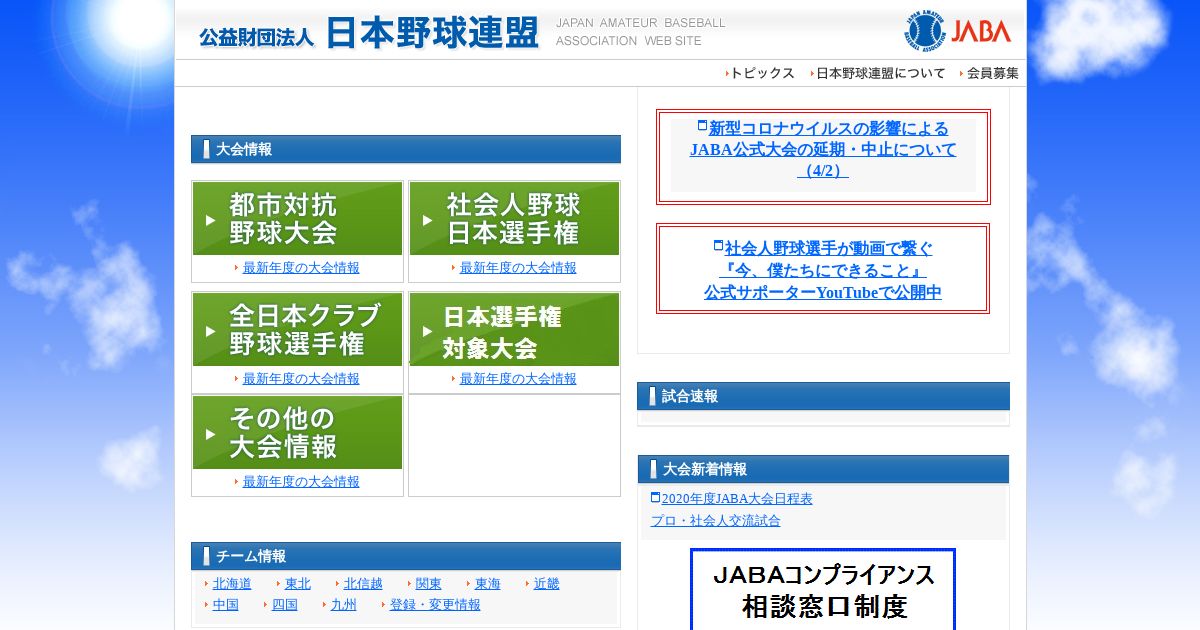The image size is (1200, 630).
Task: Open the 登録・変更情報 link
Action: [x=435, y=605]
